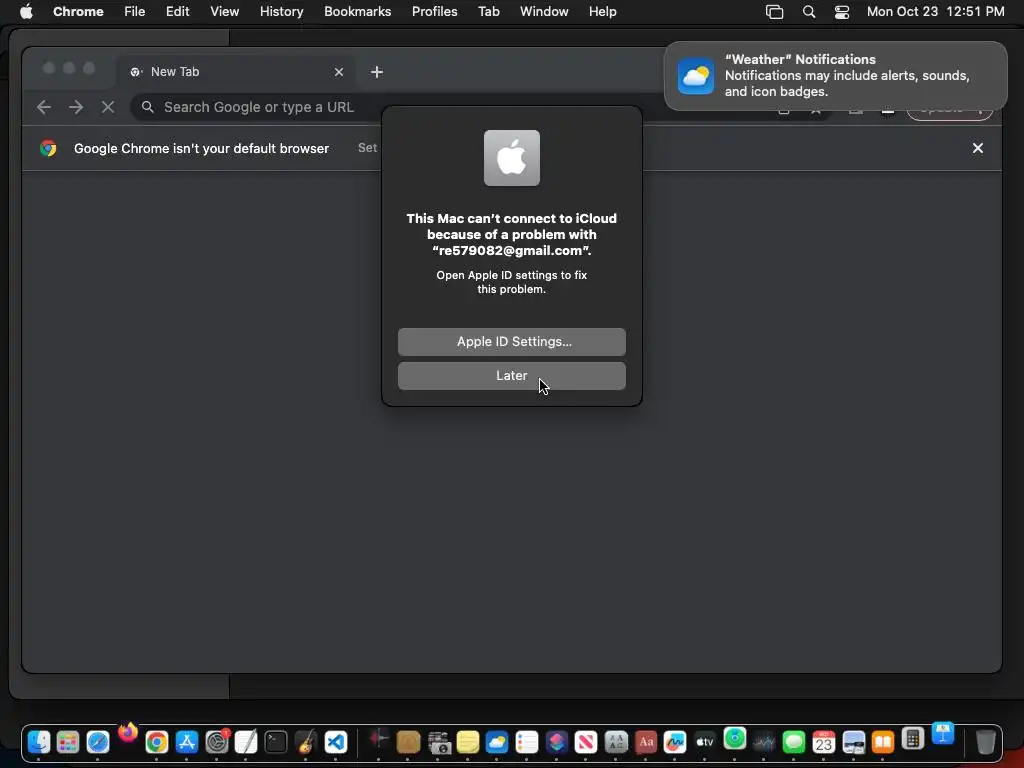Open News app from the Dock
Viewport: 1024px width, 768px height.
[x=586, y=742]
